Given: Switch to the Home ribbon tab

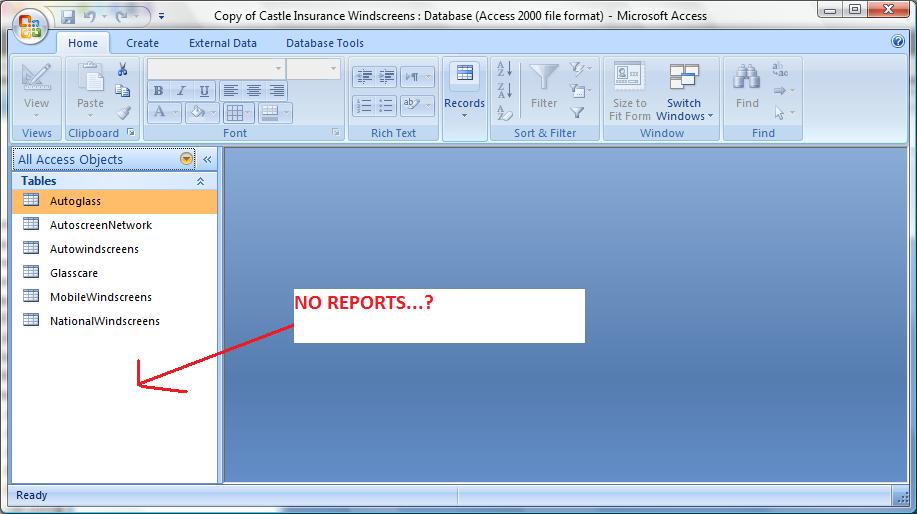Looking at the screenshot, I should pos(83,43).
